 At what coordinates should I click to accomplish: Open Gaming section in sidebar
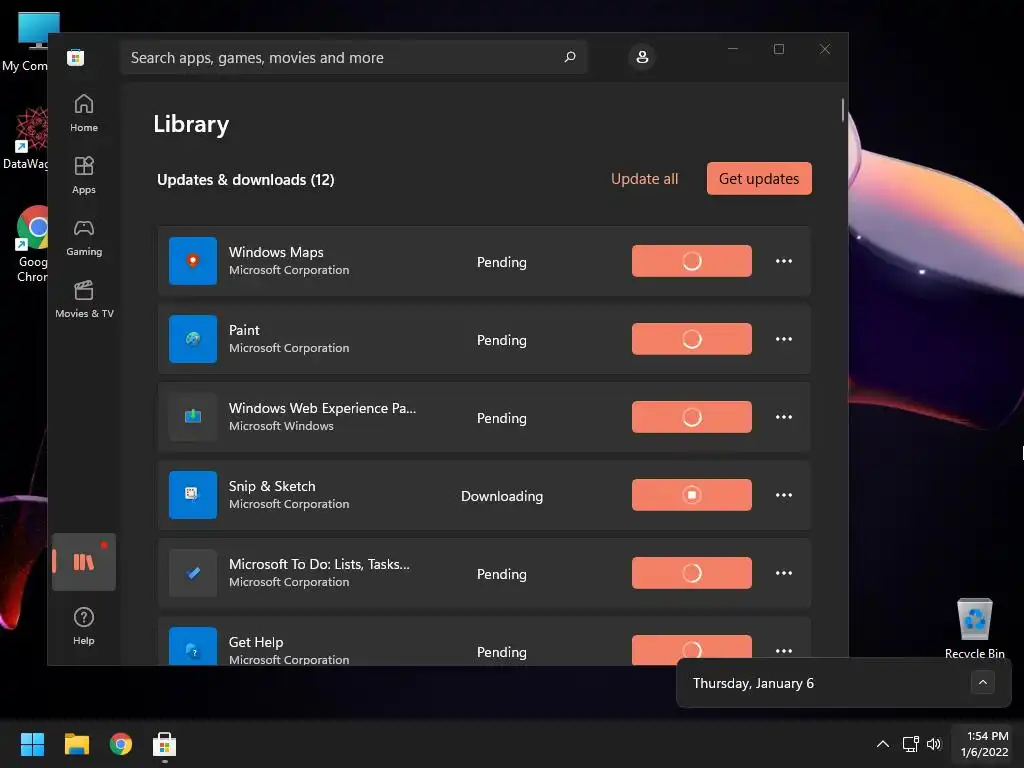coord(84,237)
